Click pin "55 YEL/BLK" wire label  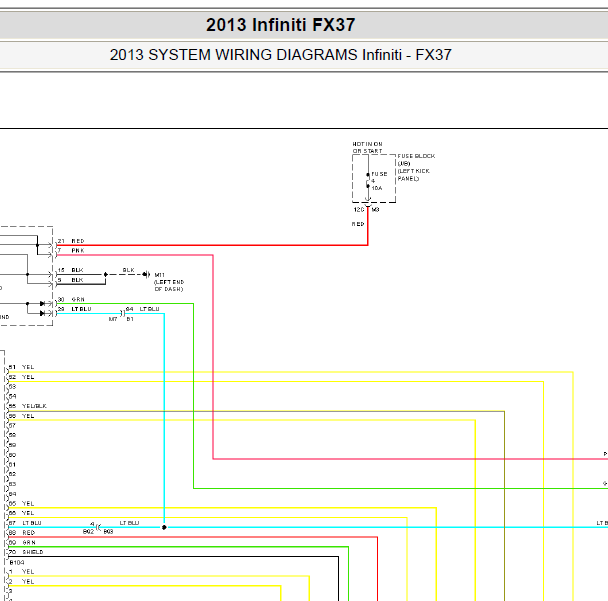pyautogui.click(x=28, y=406)
